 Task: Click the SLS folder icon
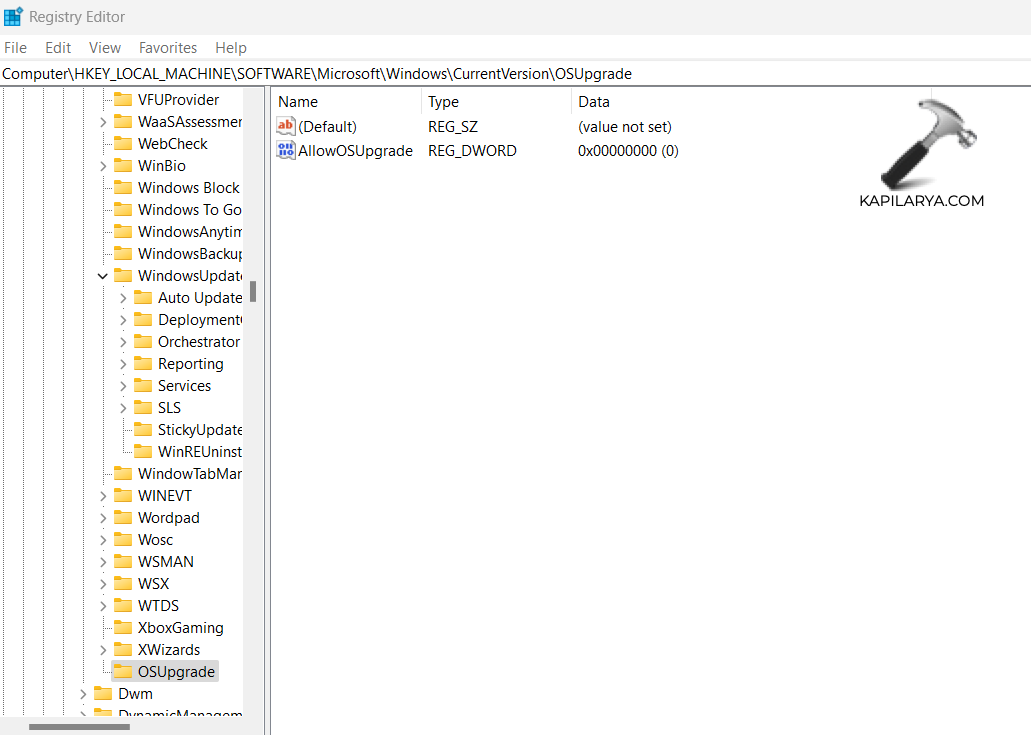[143, 408]
